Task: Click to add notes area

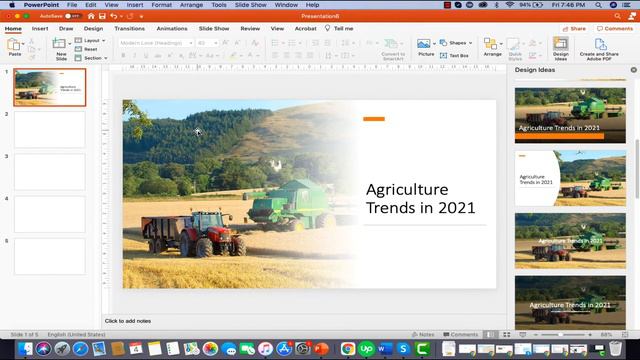Action: pyautogui.click(x=128, y=321)
